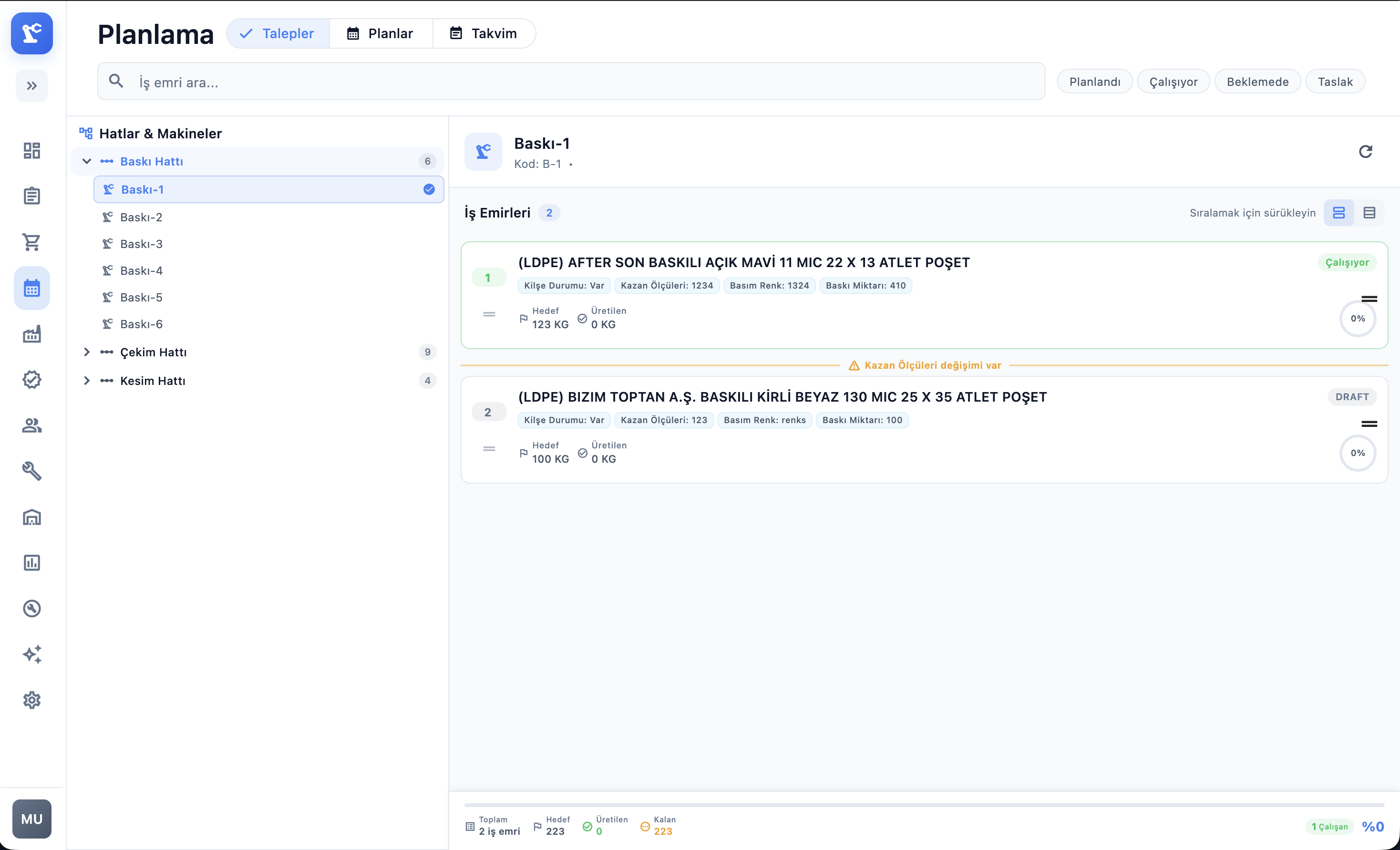This screenshot has height=850, width=1400.
Task: Switch to the Planlar tab
Action: (x=380, y=33)
